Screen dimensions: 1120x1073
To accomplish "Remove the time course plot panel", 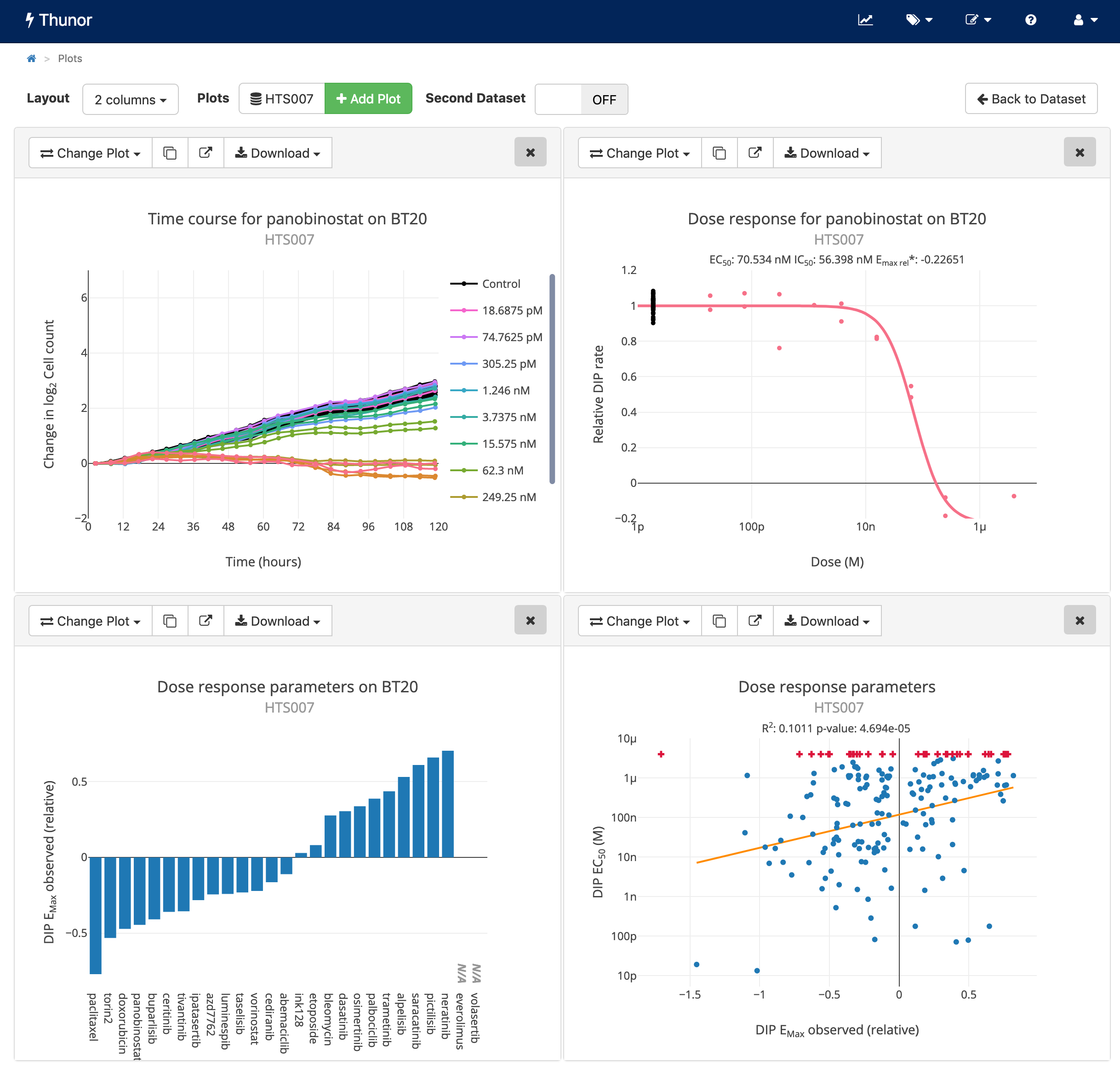I will tap(530, 152).
